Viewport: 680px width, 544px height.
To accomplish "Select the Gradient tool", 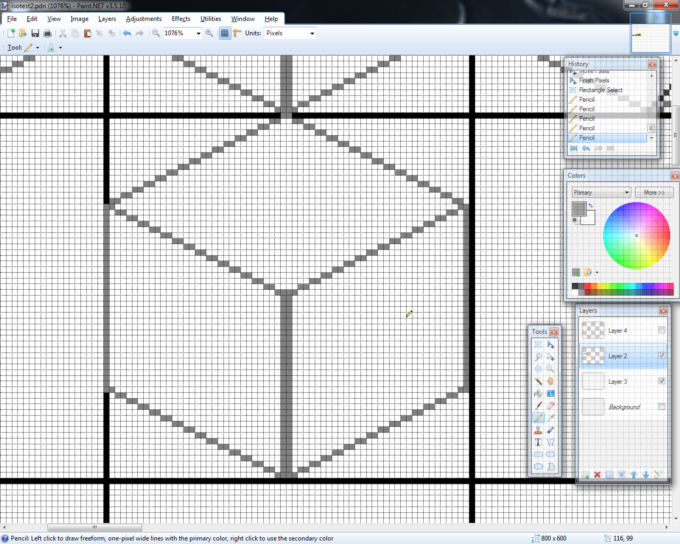I will pyautogui.click(x=550, y=393).
